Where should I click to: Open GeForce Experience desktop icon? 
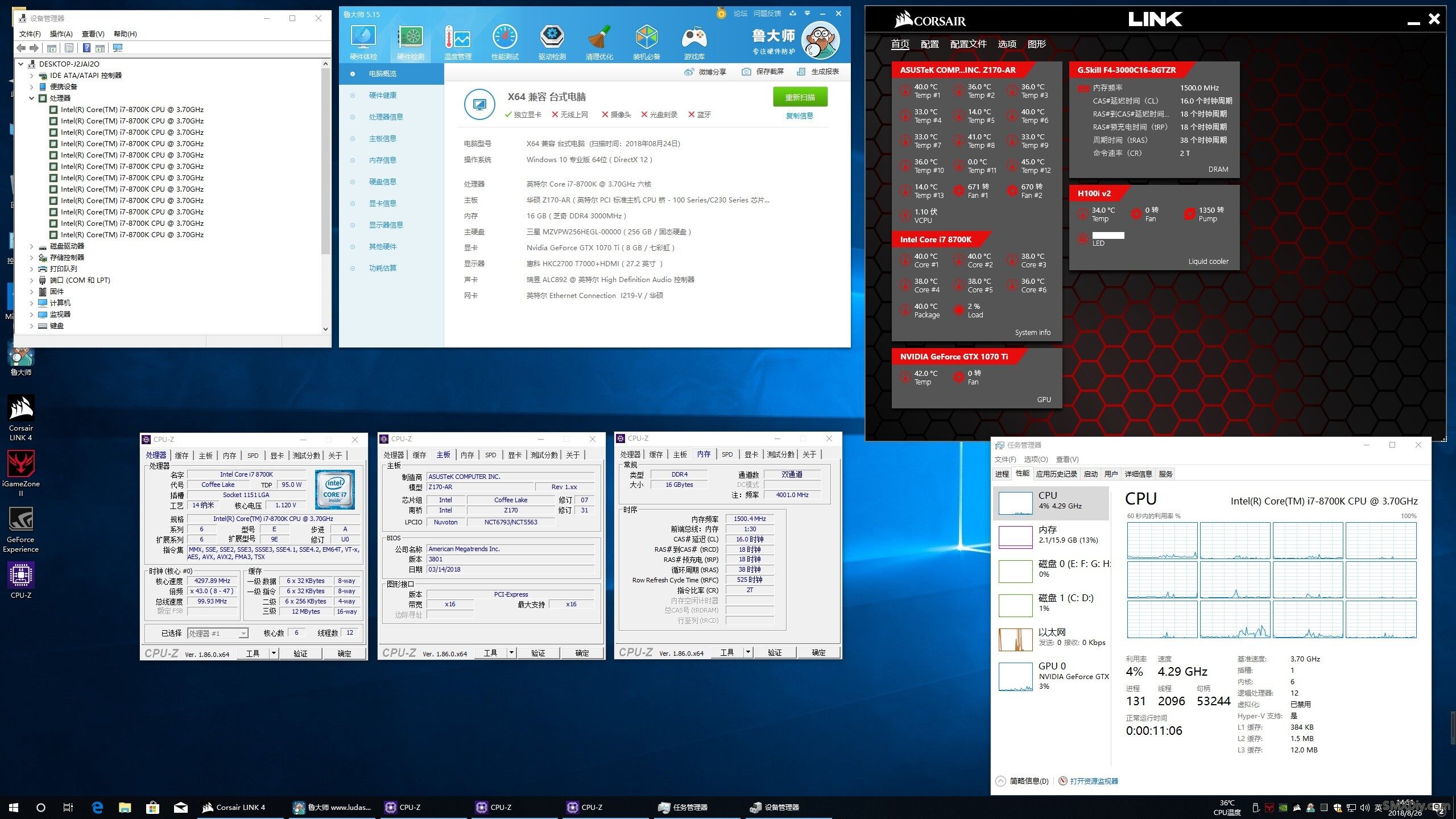tap(21, 529)
